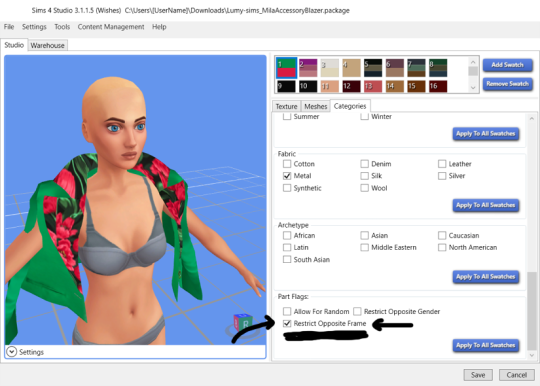Click Remove Swatch button
Screen dimensions: 540x386
click(x=507, y=84)
